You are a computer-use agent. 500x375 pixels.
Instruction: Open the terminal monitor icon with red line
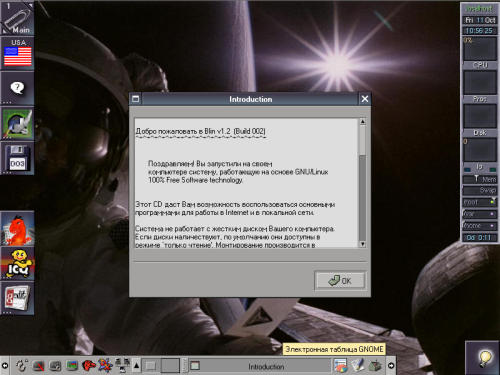coord(38,366)
